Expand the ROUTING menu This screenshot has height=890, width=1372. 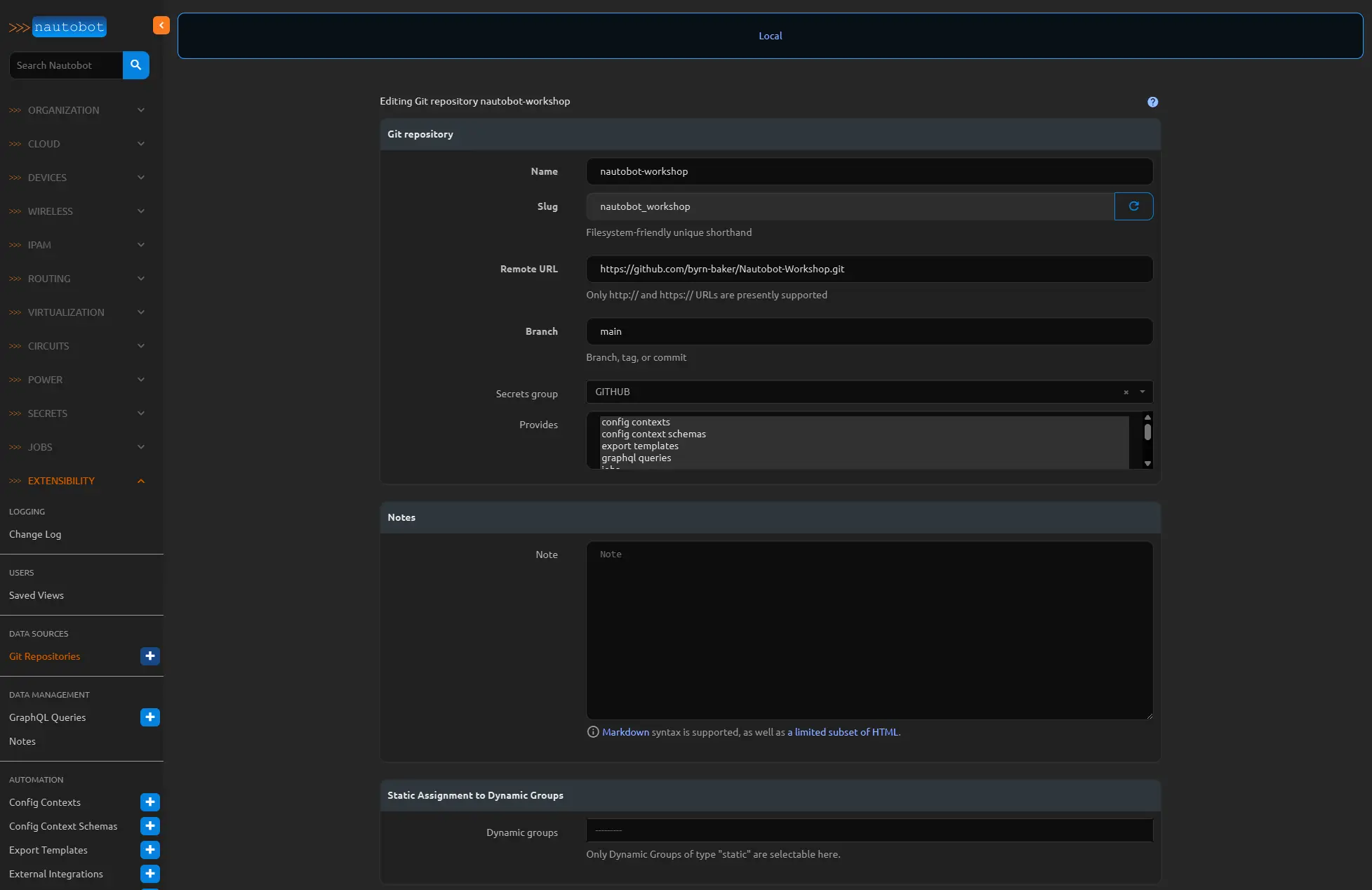[x=77, y=279]
